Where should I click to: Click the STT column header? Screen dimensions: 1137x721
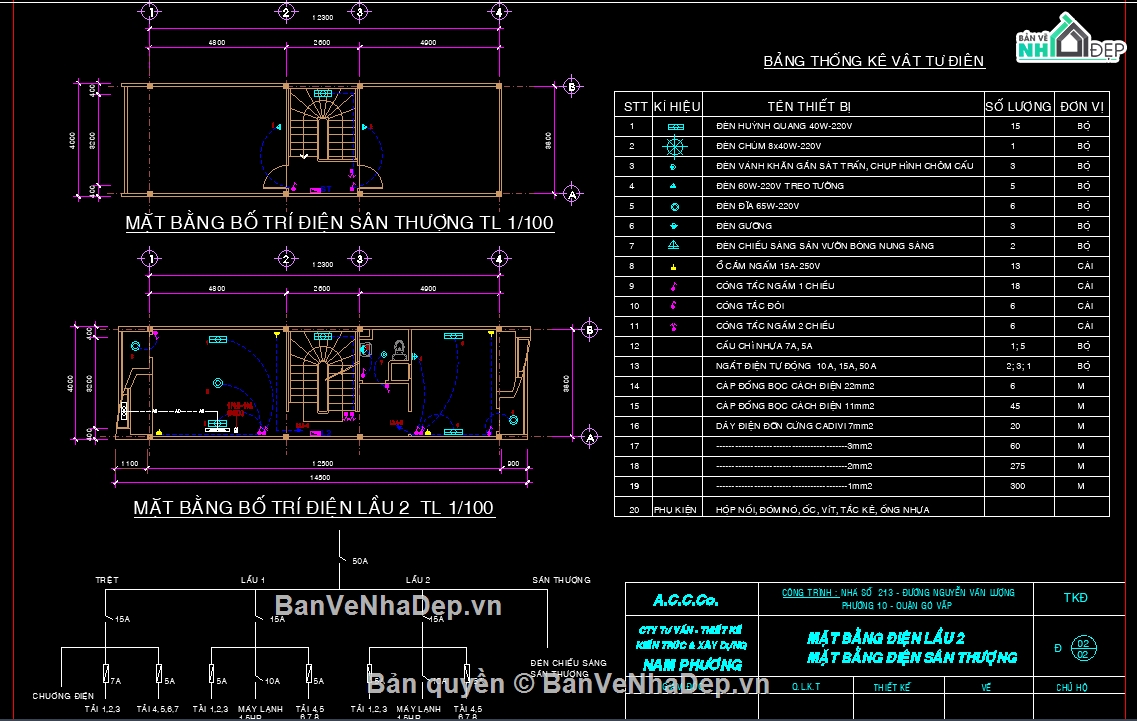click(x=635, y=107)
